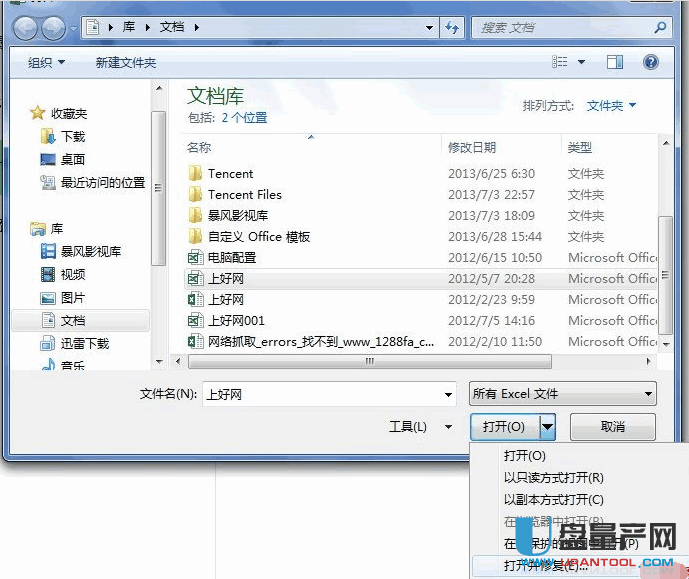The image size is (689, 579).
Task: Click the 自定义 Office 模板 folder icon
Action: 195,237
